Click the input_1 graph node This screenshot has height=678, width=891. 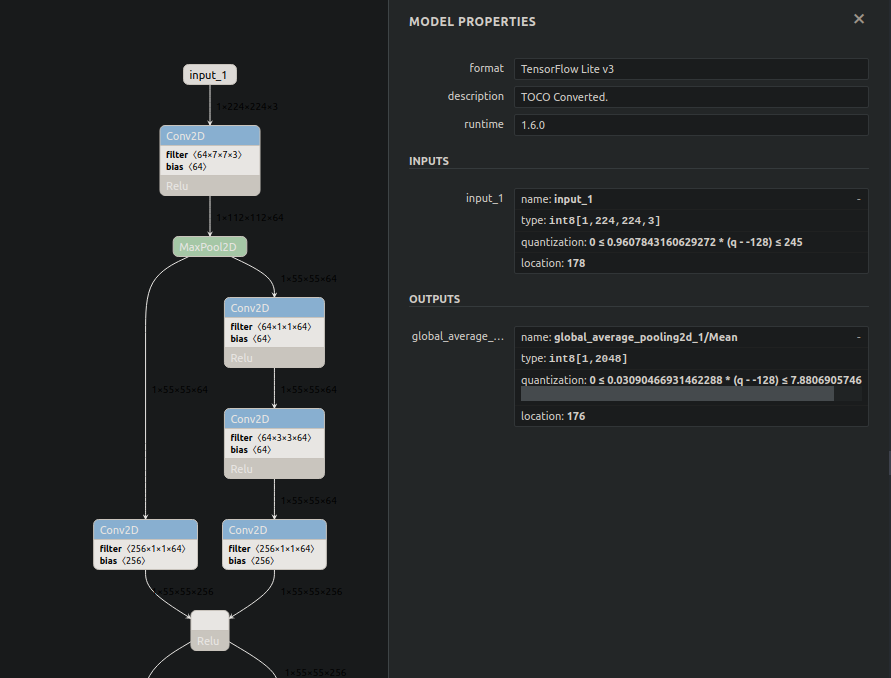[x=210, y=75]
